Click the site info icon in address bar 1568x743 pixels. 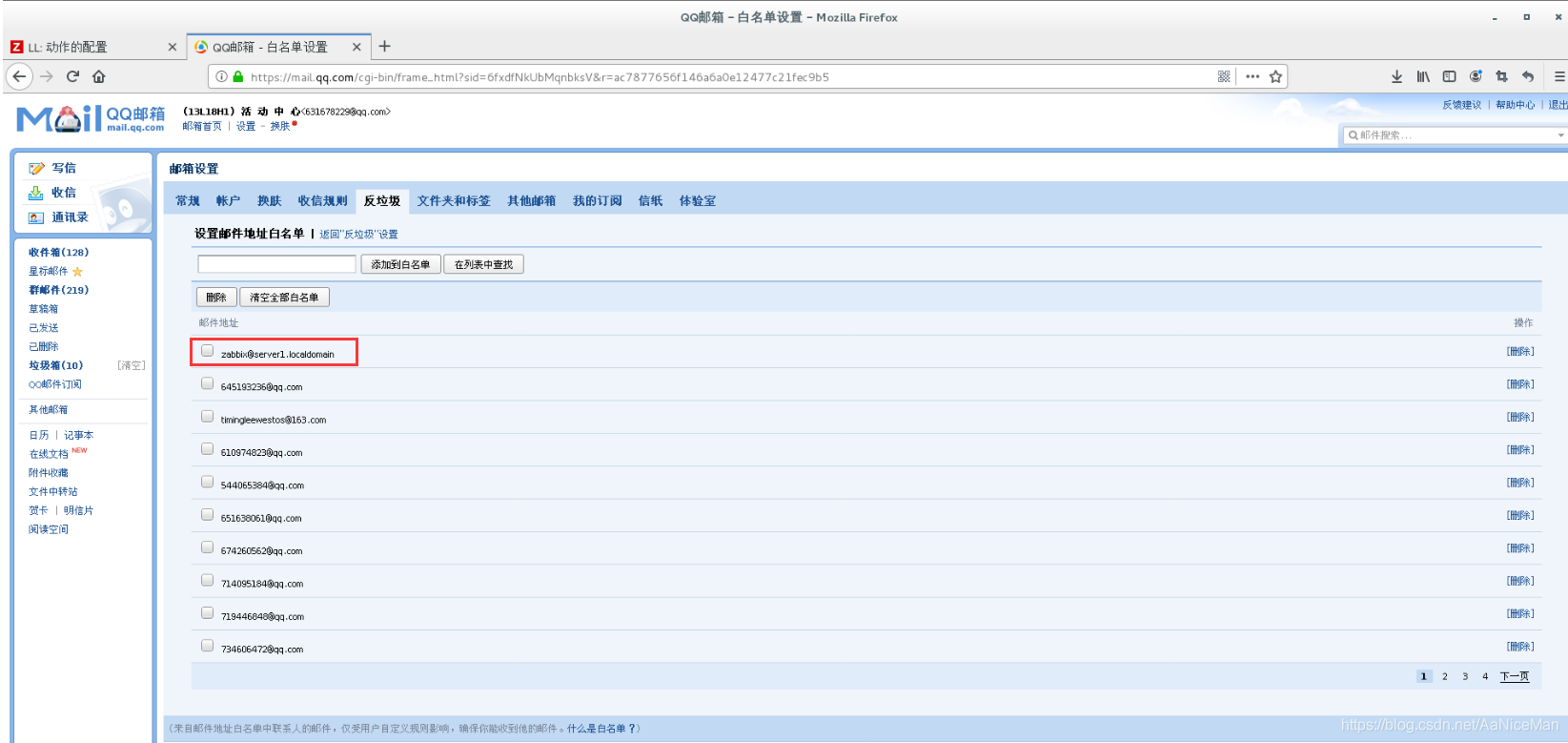tap(221, 76)
